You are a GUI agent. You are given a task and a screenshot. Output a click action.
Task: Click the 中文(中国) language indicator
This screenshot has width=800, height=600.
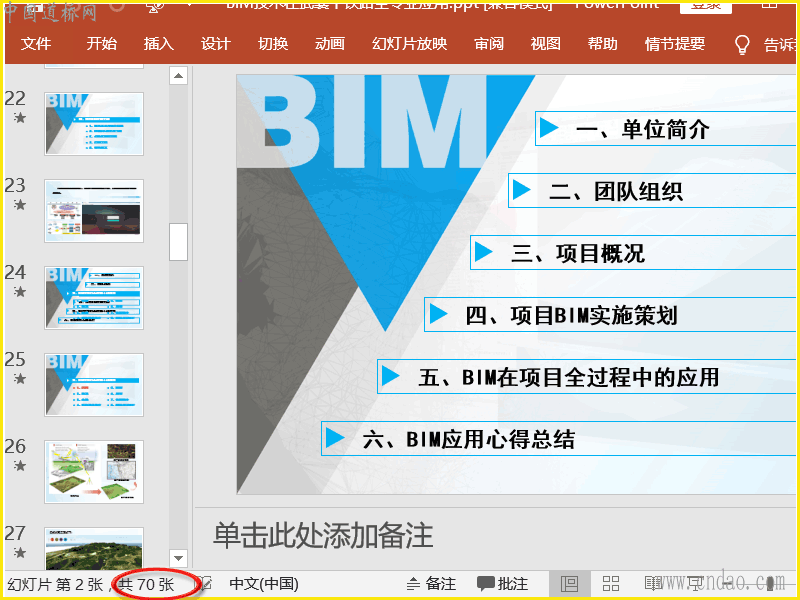pyautogui.click(x=264, y=584)
